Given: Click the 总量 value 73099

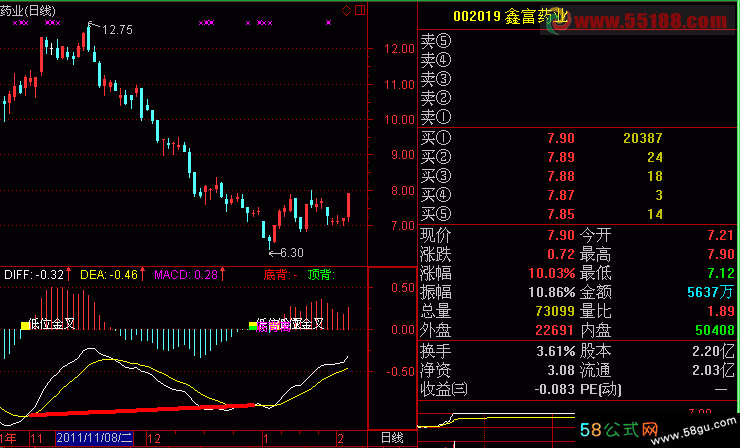Looking at the screenshot, I should pyautogui.click(x=555, y=311).
